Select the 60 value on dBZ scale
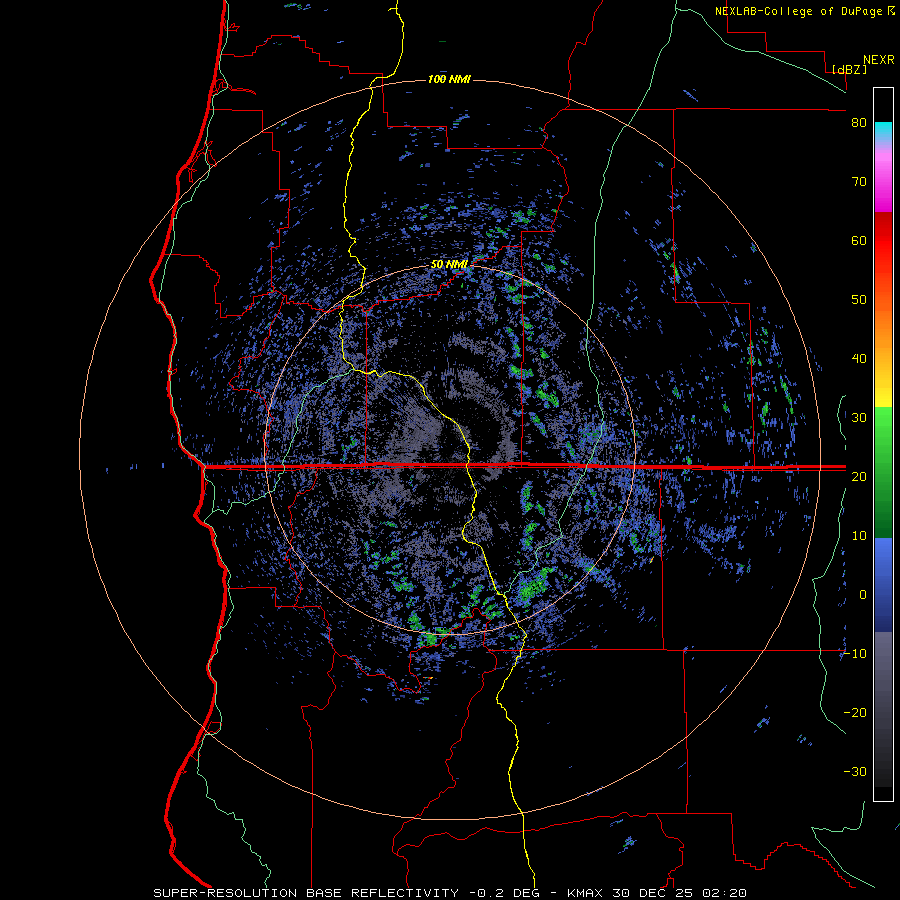The image size is (900, 900). point(859,240)
